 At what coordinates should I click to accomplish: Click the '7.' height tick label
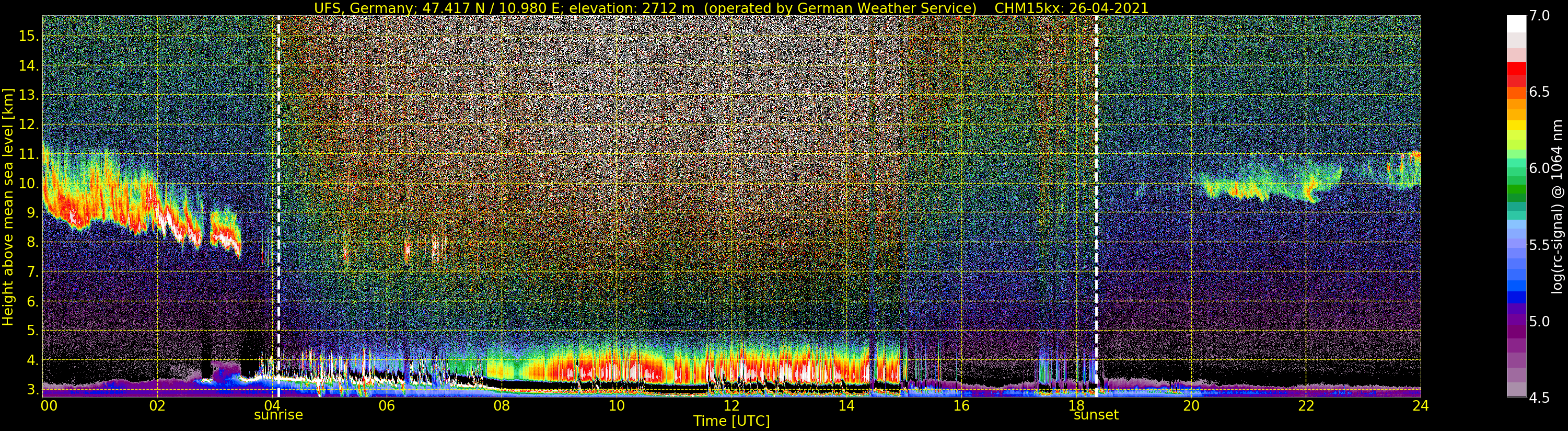pos(32,272)
